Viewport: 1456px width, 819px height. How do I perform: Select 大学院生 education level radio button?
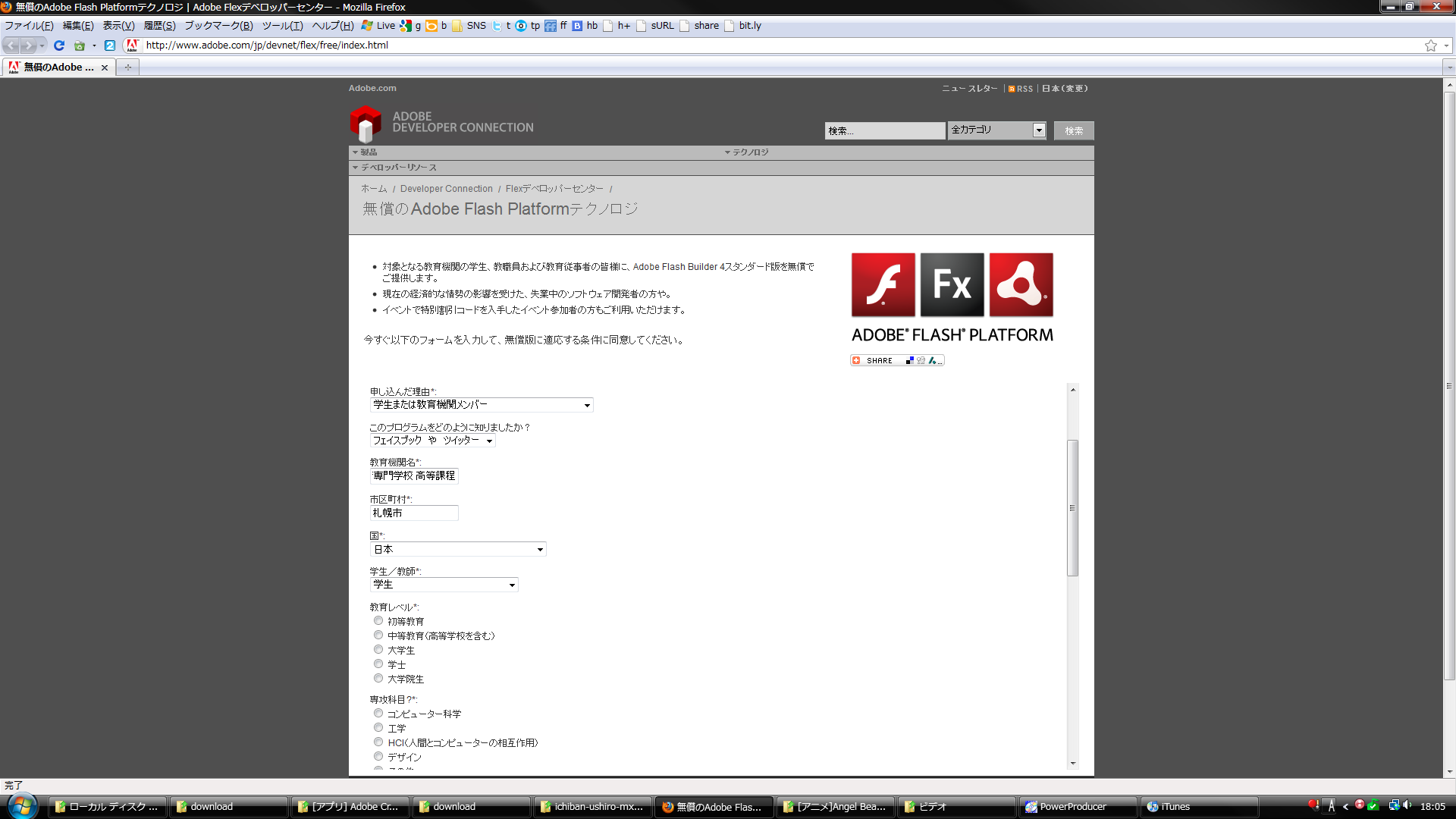[378, 679]
